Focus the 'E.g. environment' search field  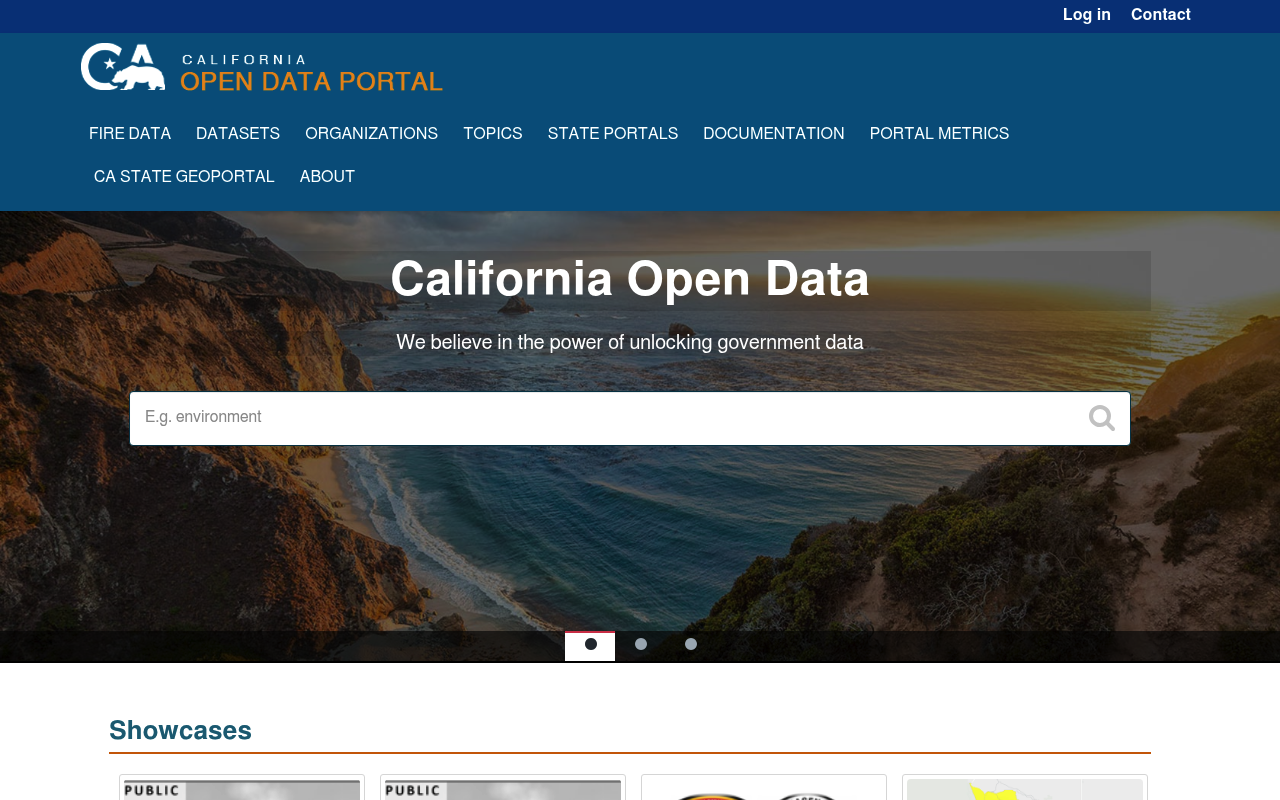pyautogui.click(x=630, y=418)
